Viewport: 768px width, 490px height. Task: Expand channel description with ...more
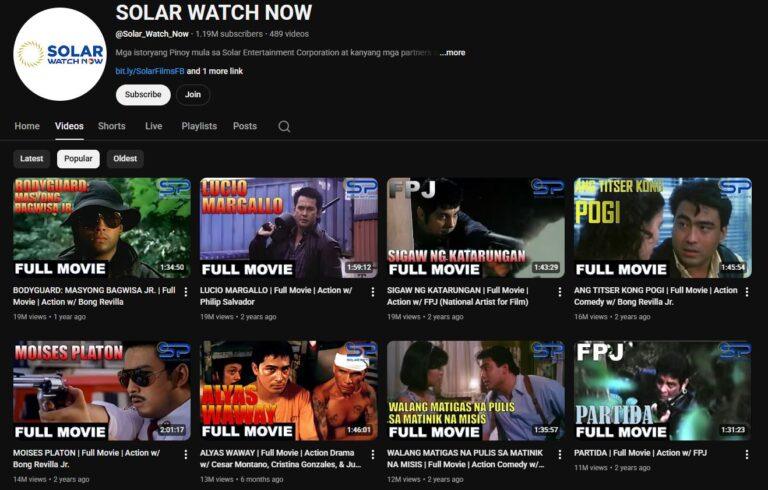tap(452, 52)
